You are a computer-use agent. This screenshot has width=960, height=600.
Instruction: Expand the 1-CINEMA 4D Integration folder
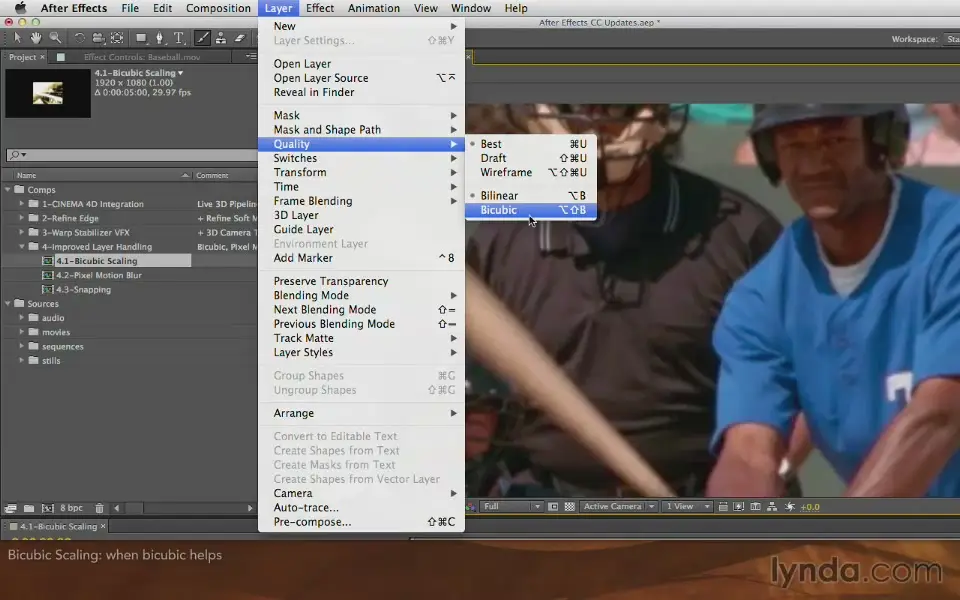click(22, 204)
